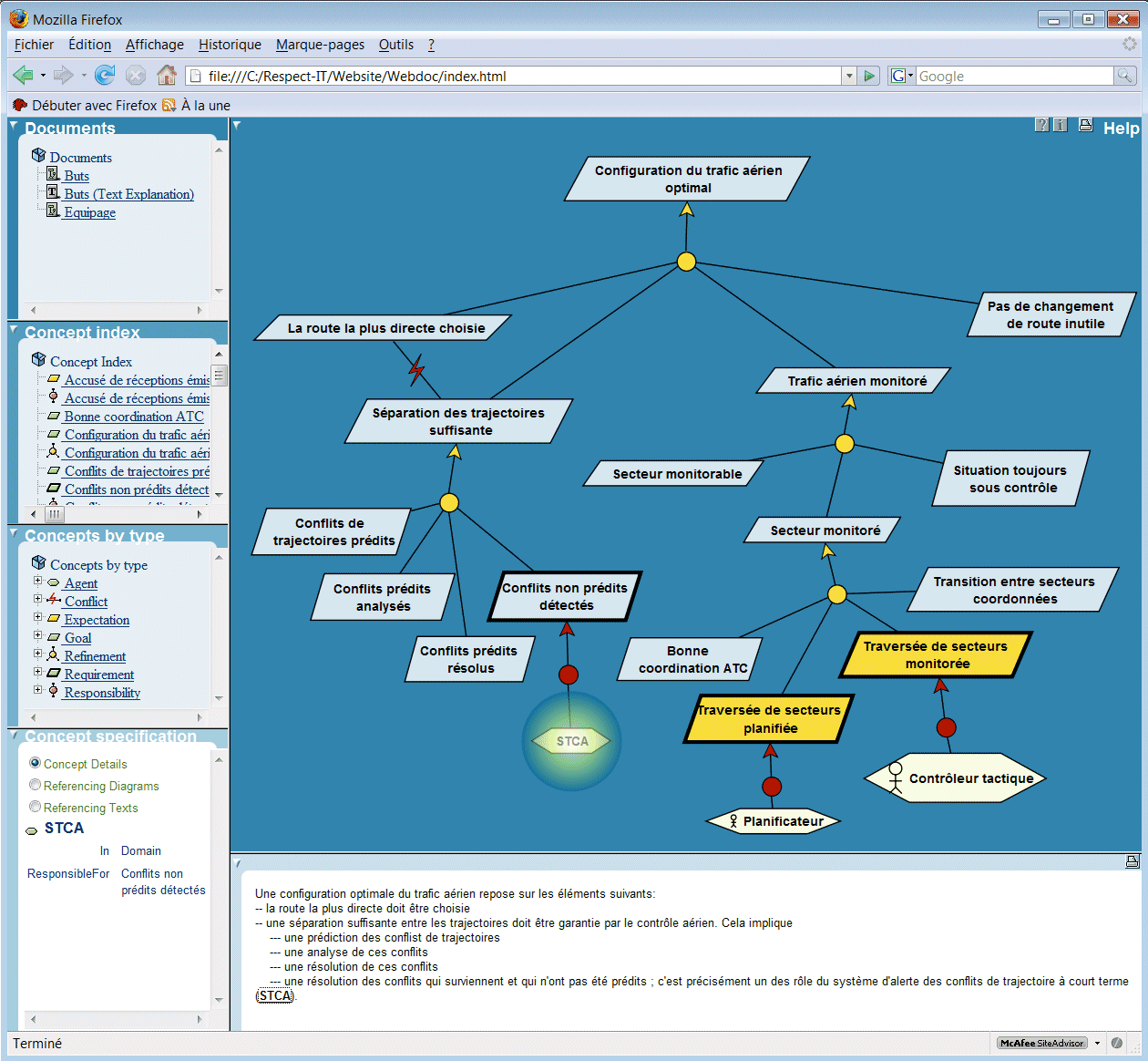Select the Referencing Diagrams radio button
Viewport: 1148px width, 1061px height.
[35, 785]
